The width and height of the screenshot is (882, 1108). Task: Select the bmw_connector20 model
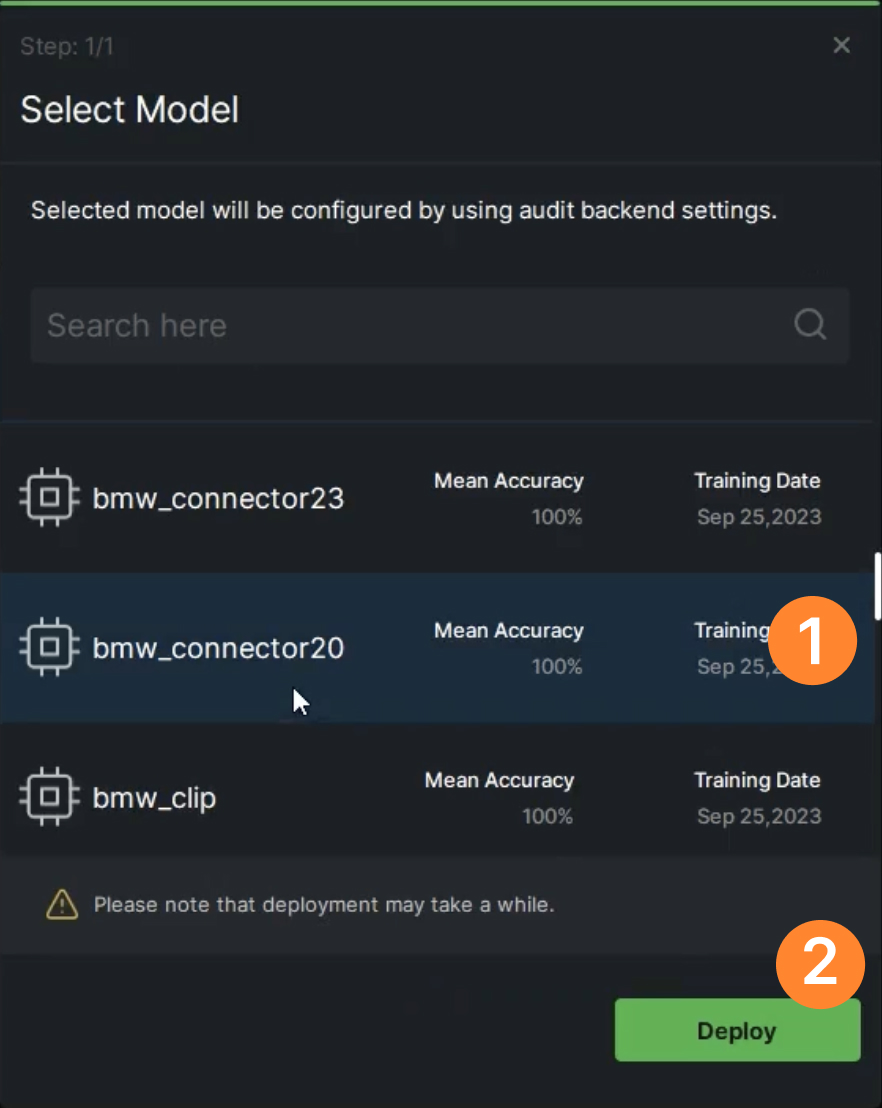tap(437, 648)
